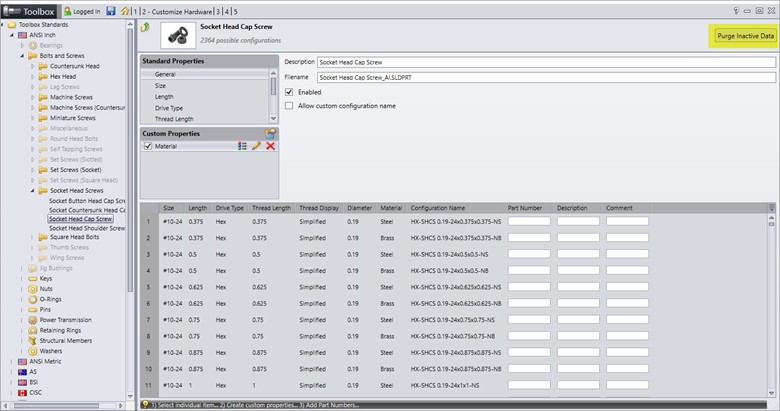Add a new custom property icon
Viewport: 780px width, 411px height.
[269, 133]
